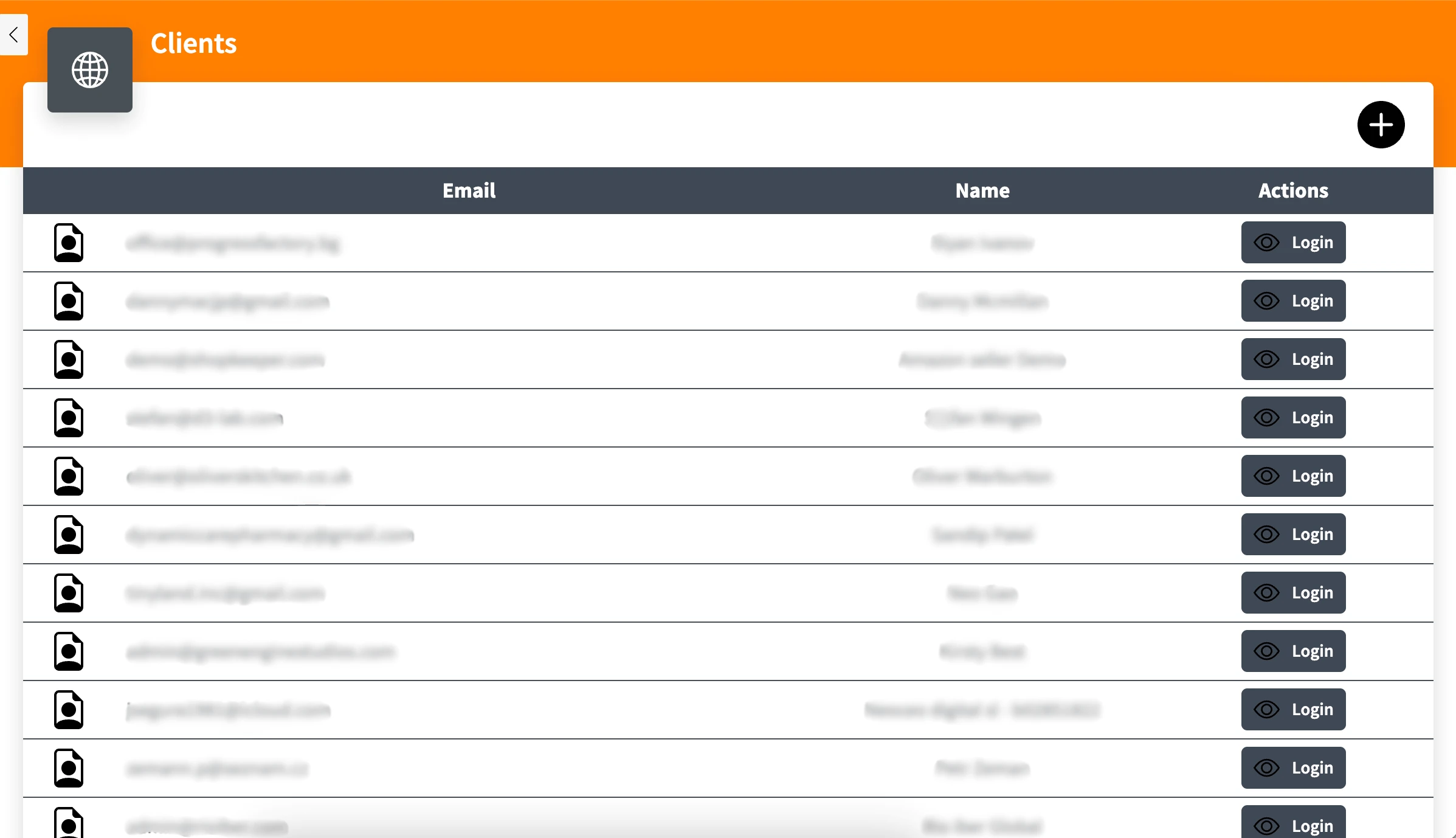1456x838 pixels.
Task: Click the globe icon tile
Action: click(x=90, y=70)
